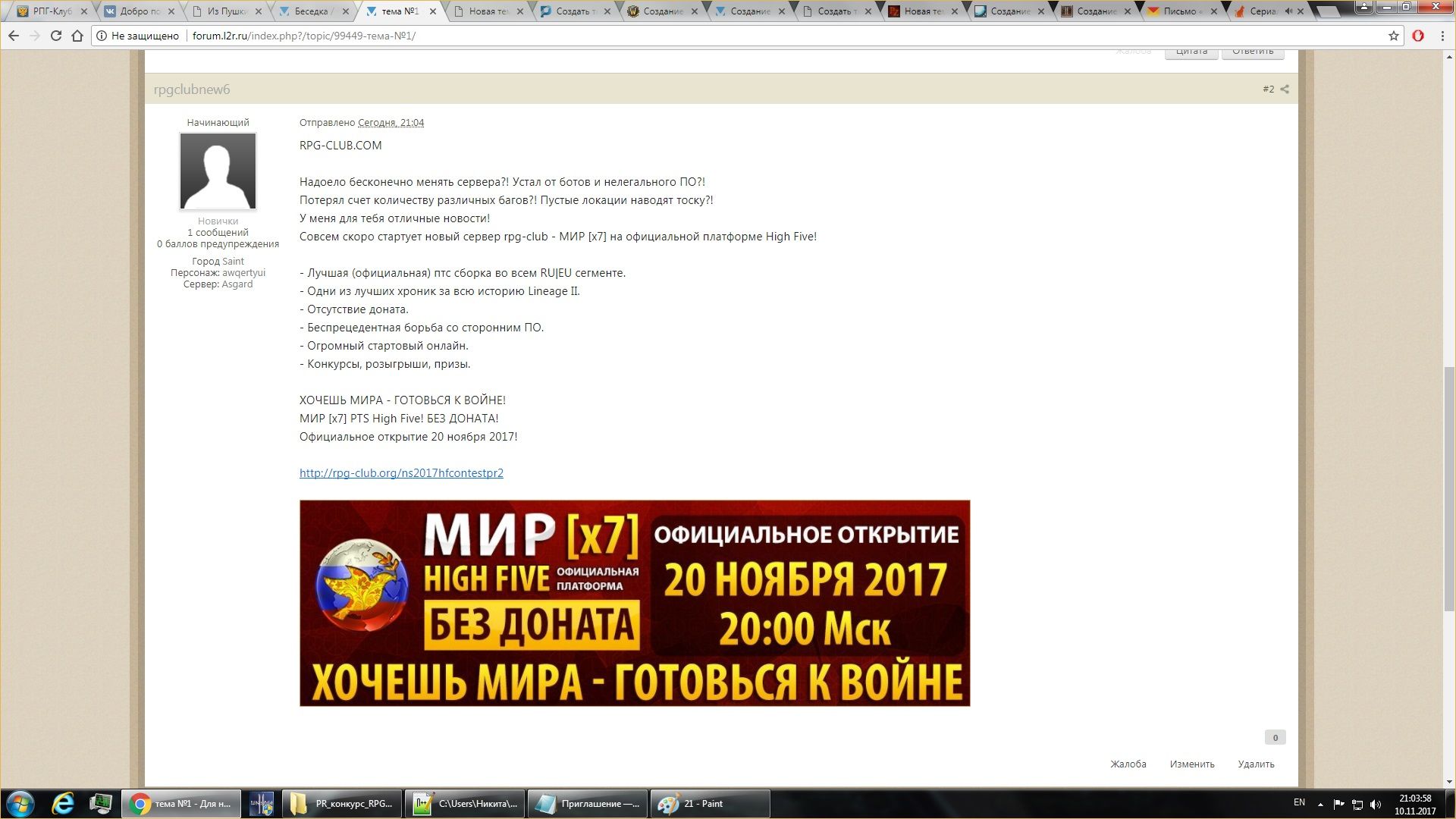Open the volume tray icon
The image size is (1456, 819).
click(x=1376, y=805)
